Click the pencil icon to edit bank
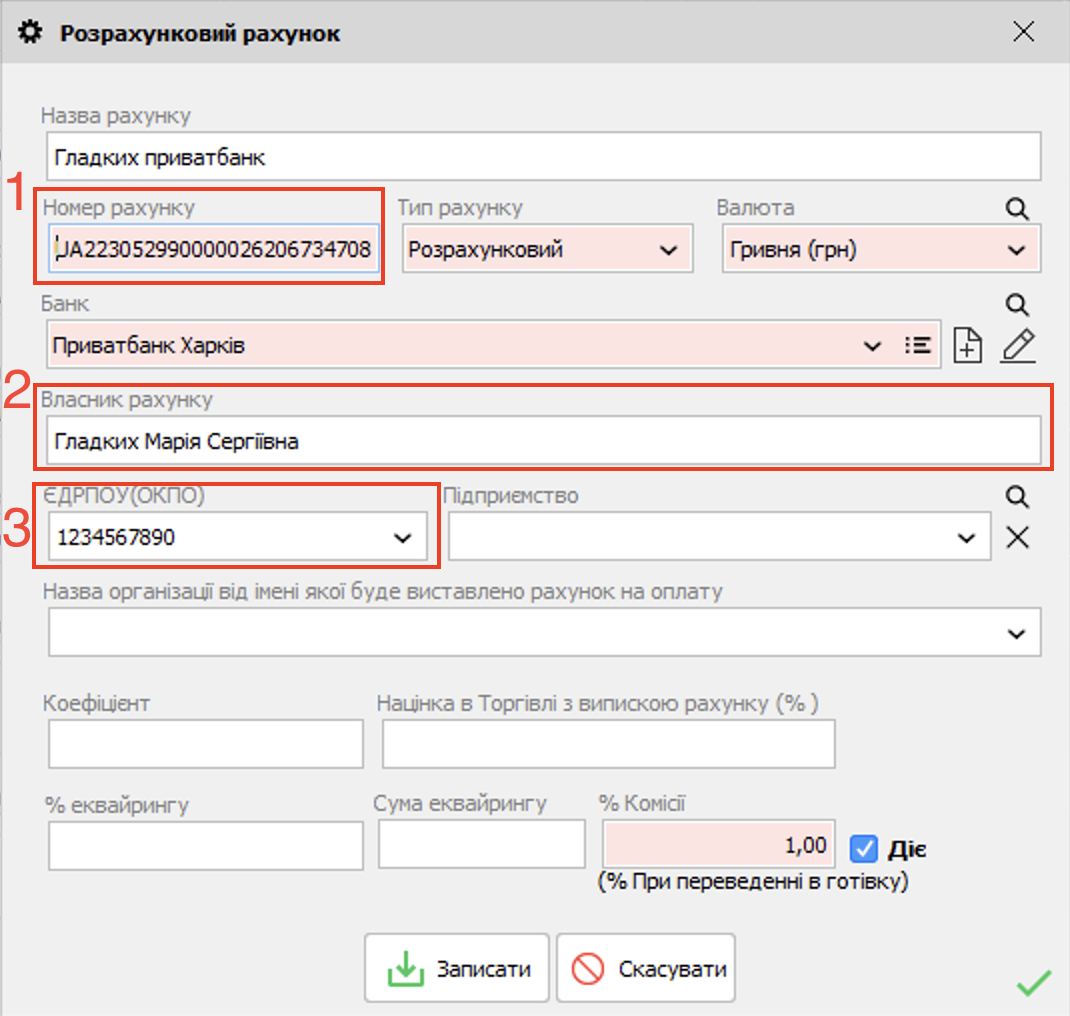Image resolution: width=1070 pixels, height=1016 pixels. (1017, 345)
